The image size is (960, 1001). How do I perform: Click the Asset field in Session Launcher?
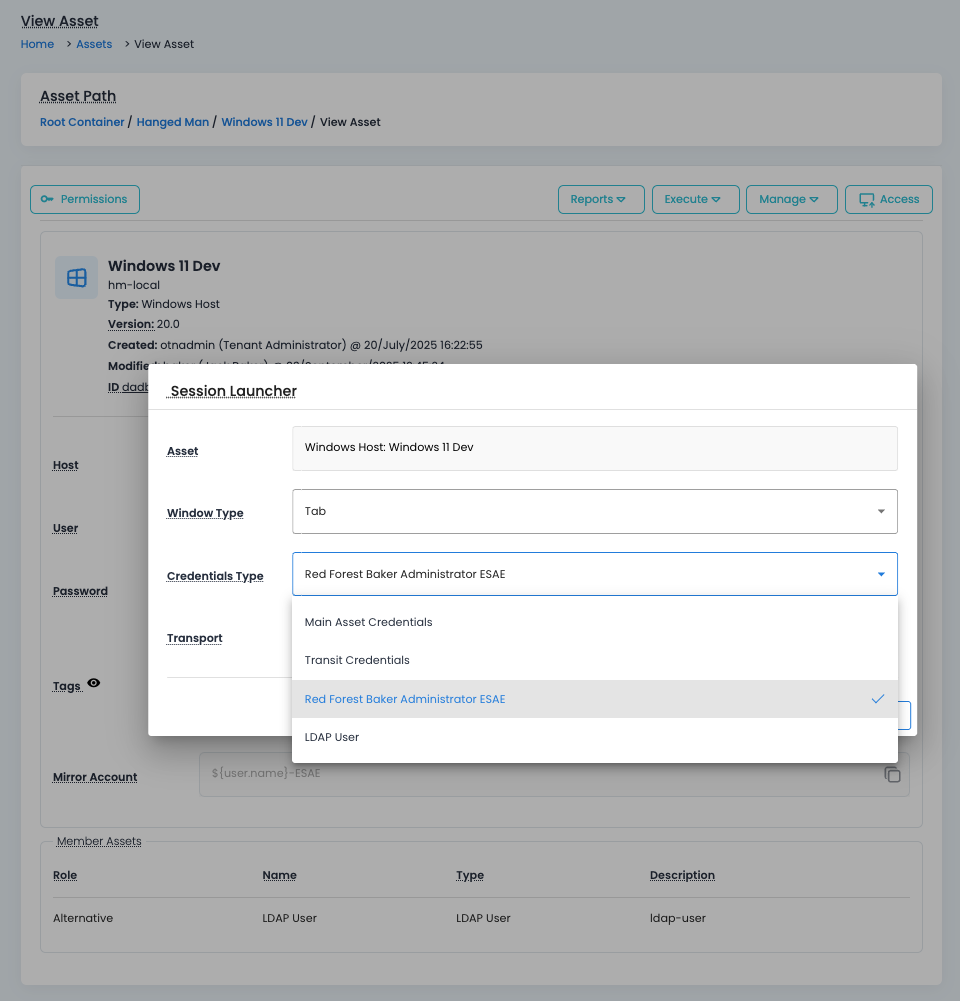tap(594, 448)
